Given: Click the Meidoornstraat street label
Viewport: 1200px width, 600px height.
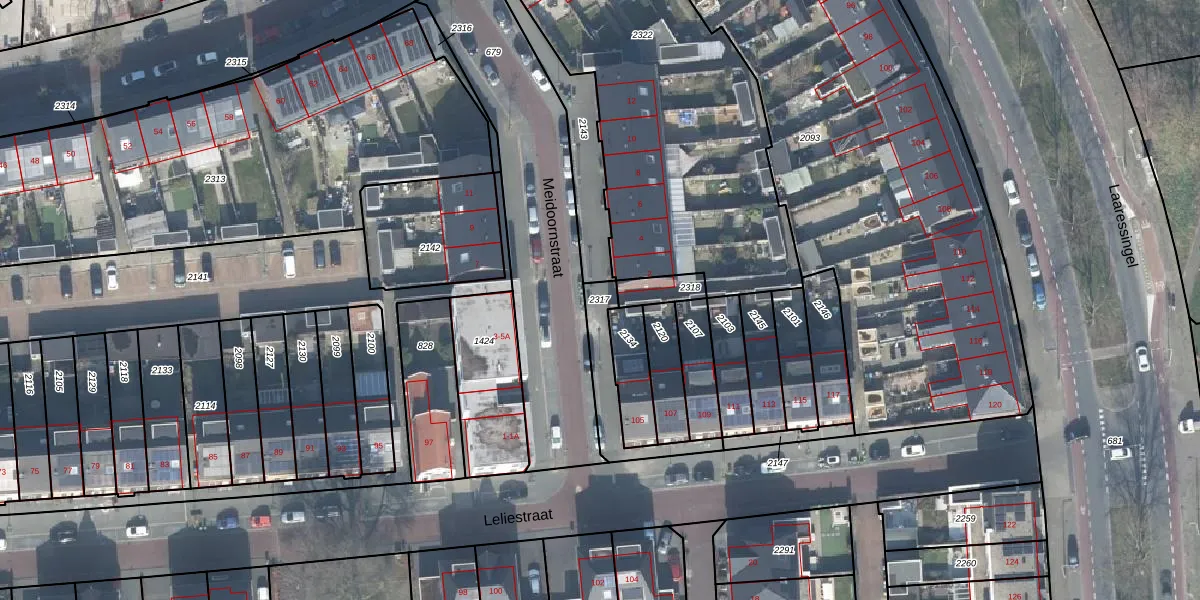Looking at the screenshot, I should 553,227.
